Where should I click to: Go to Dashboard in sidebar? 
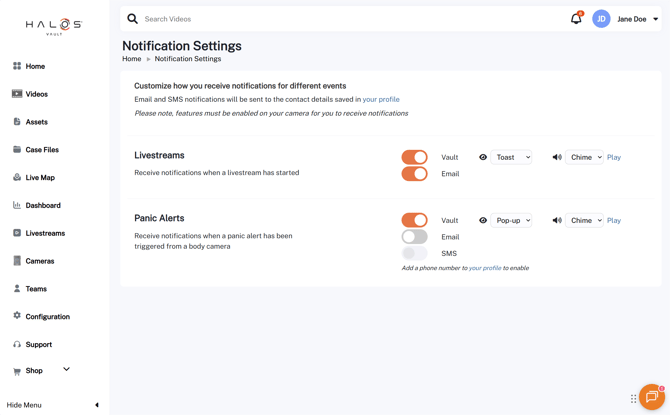pos(43,205)
